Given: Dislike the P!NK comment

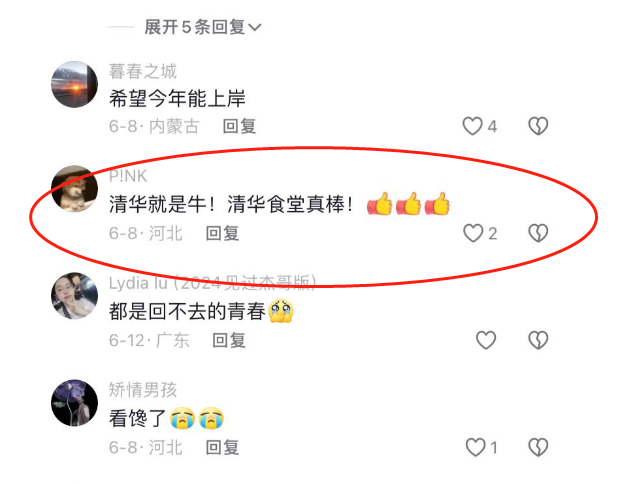Looking at the screenshot, I should (x=538, y=233).
